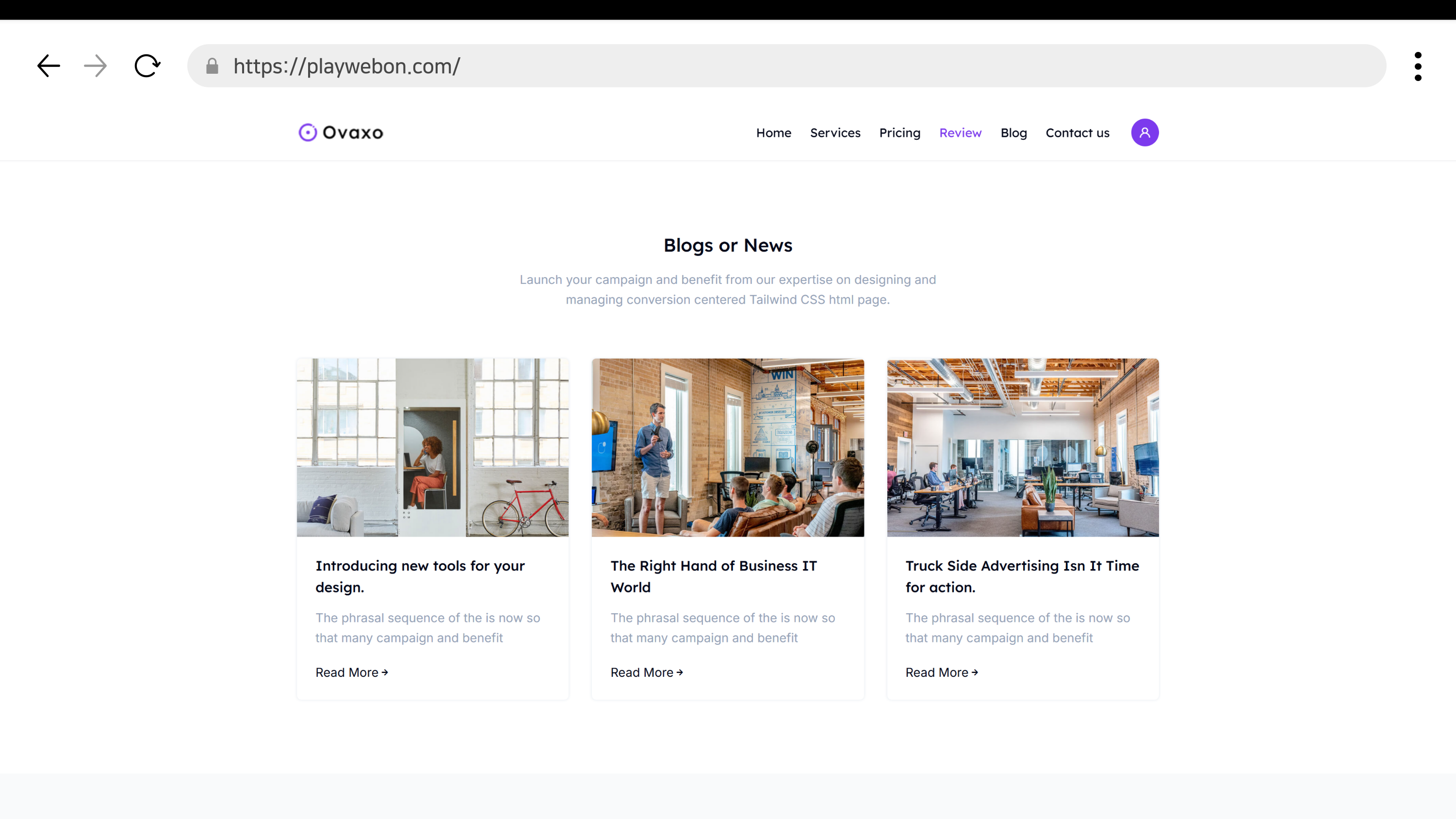Select the Review nav item
This screenshot has width=1456, height=819.
[x=960, y=133]
